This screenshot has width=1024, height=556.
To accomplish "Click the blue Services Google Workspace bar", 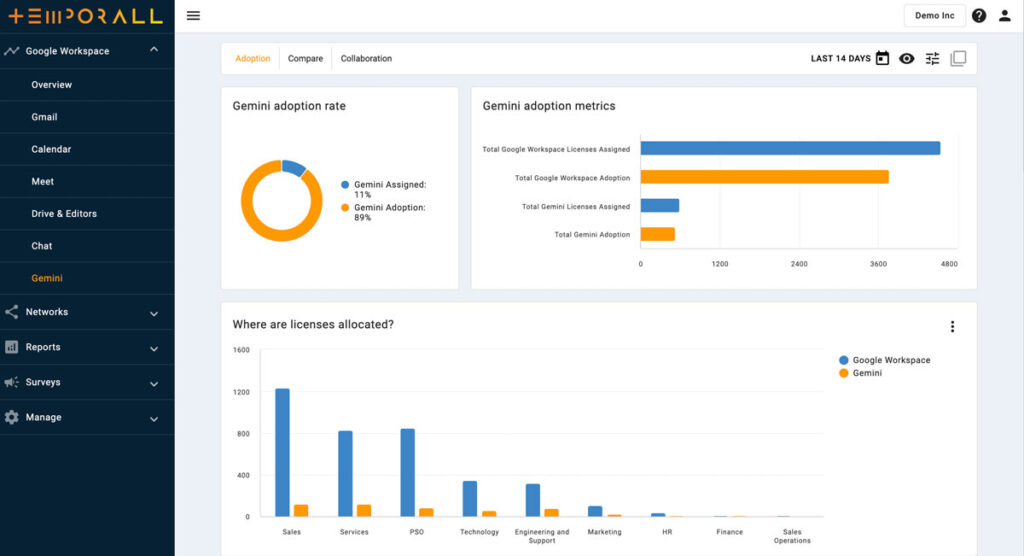I will [345, 474].
